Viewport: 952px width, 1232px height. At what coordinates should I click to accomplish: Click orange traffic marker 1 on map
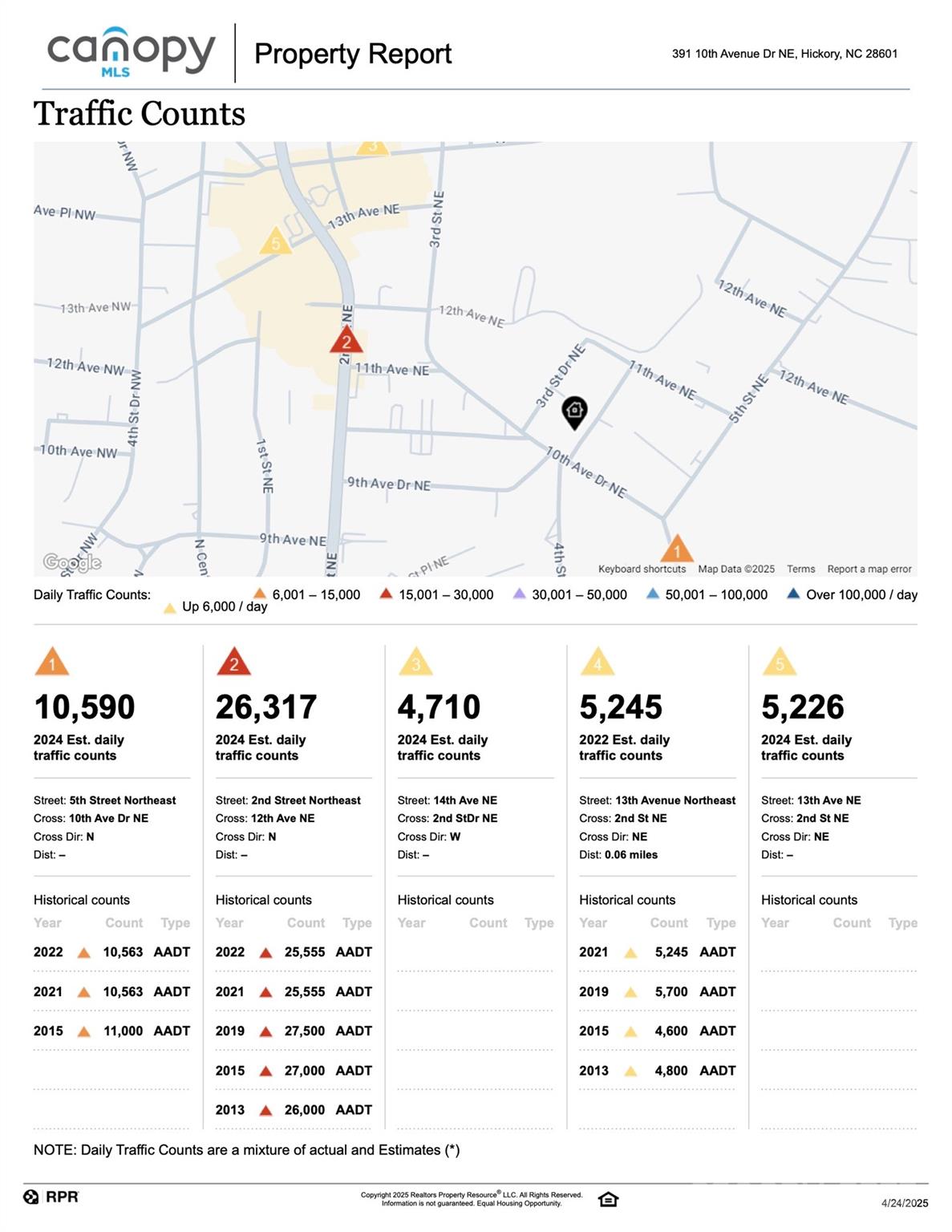click(676, 549)
